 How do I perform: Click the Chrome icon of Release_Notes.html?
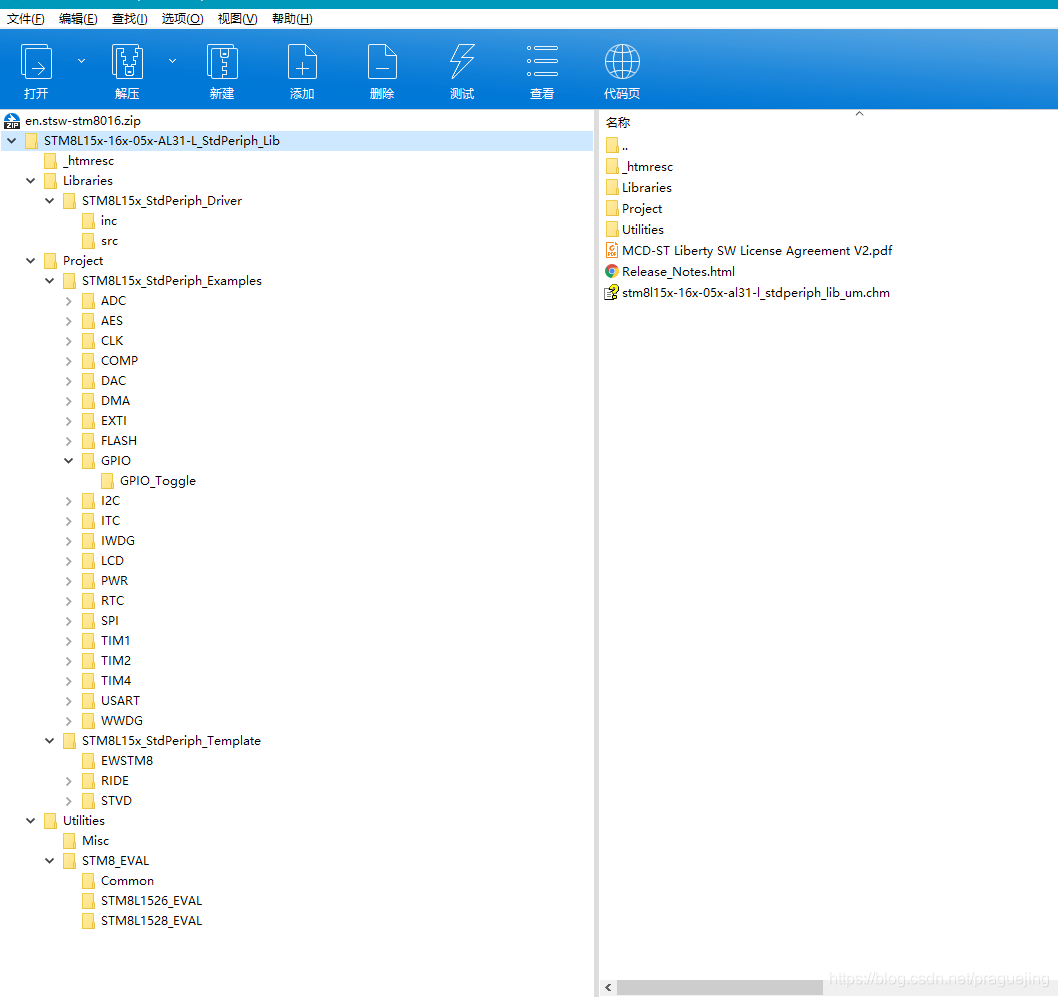coord(612,271)
